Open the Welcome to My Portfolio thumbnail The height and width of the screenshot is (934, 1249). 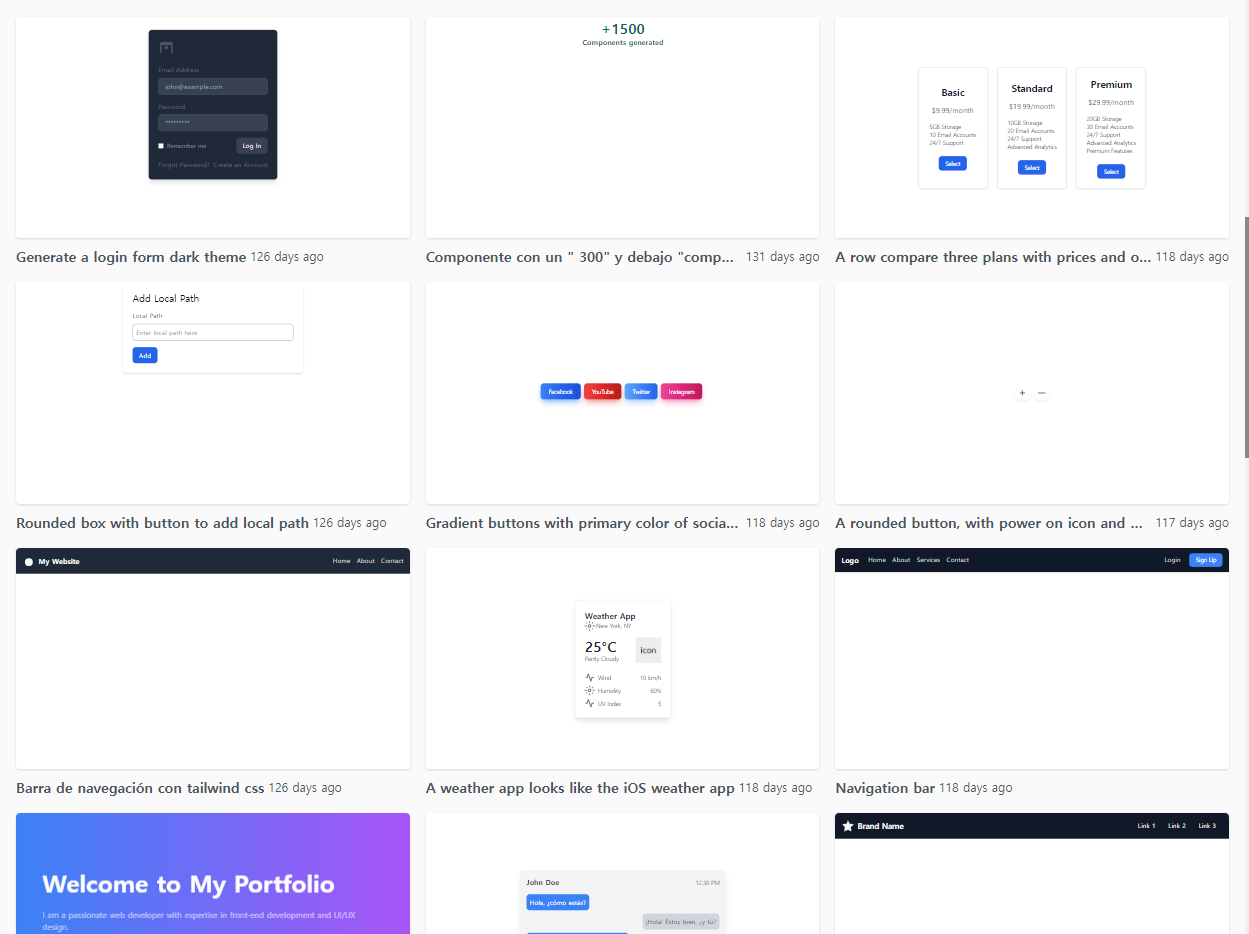213,873
